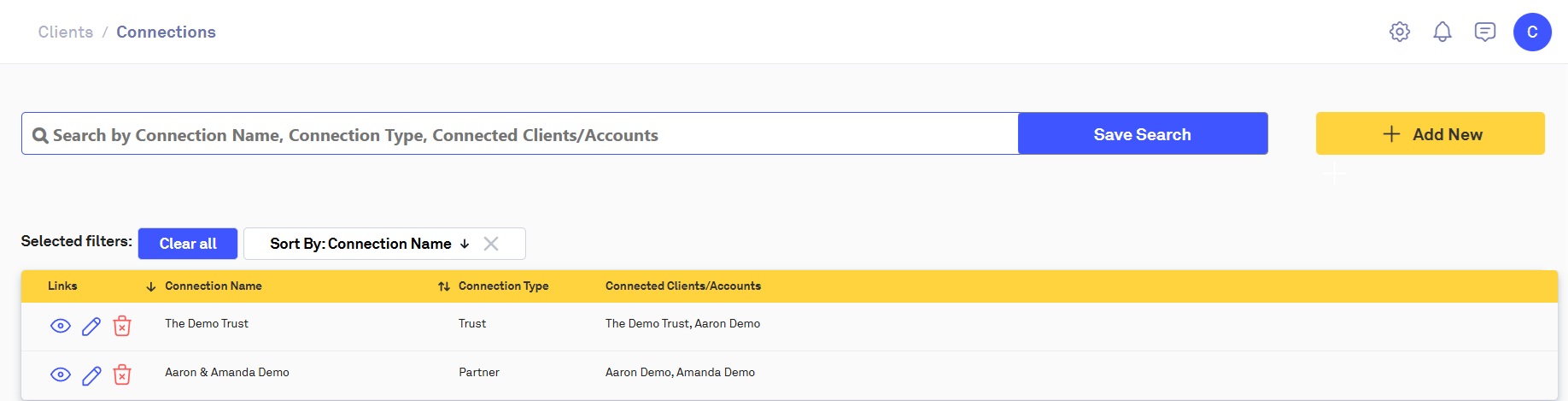Delete The Demo Trust connection

point(122,326)
